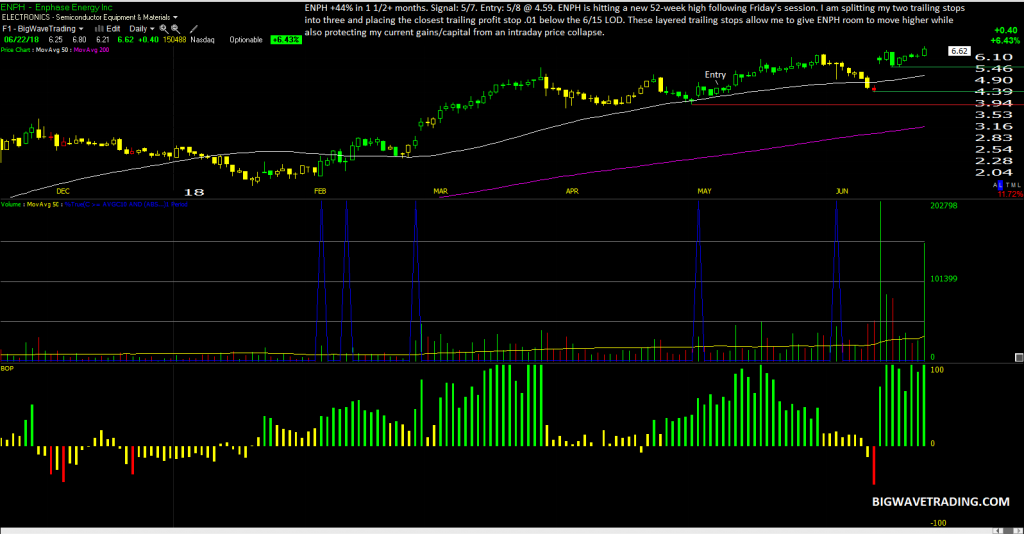
Task: Click the high price 6.80
Action: (x=79, y=40)
